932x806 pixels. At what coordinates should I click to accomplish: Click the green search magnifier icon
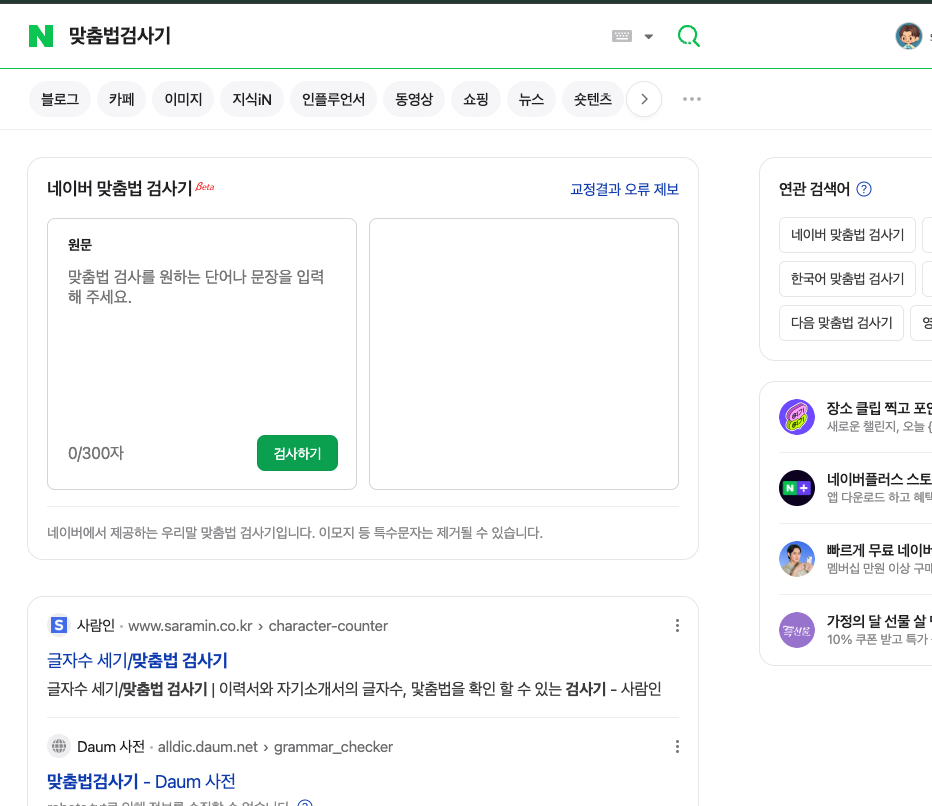click(x=688, y=36)
